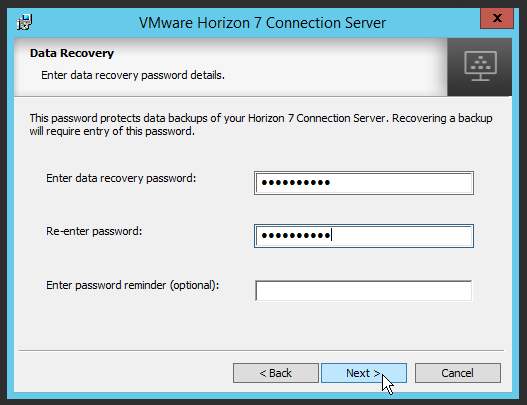The width and height of the screenshot is (527, 405).
Task: Focus the data recovery password field
Action: pyautogui.click(x=364, y=183)
